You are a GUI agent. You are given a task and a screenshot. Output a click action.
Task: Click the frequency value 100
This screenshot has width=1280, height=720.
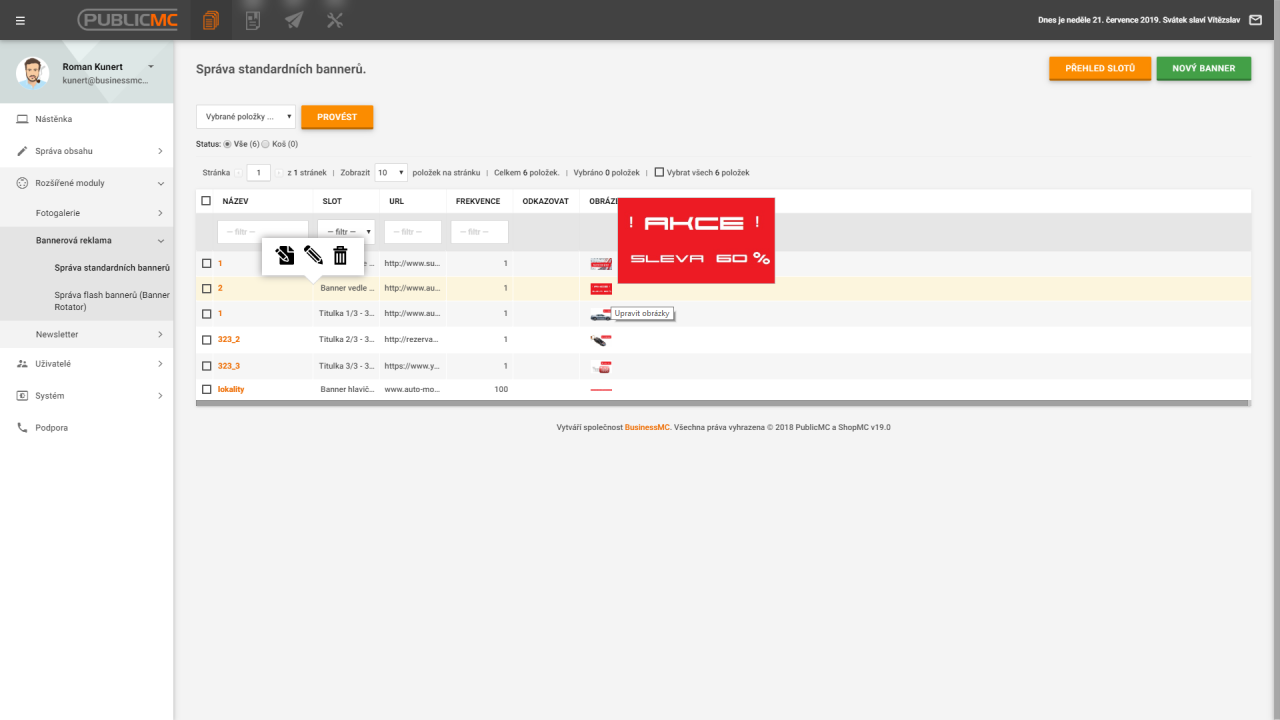pos(501,389)
